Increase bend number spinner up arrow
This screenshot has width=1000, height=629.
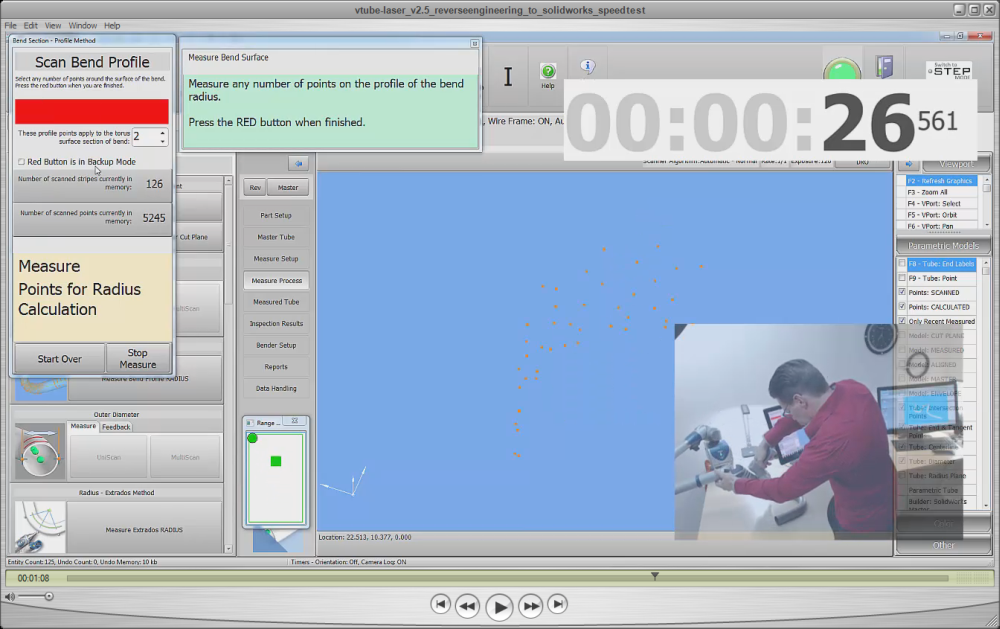click(163, 133)
